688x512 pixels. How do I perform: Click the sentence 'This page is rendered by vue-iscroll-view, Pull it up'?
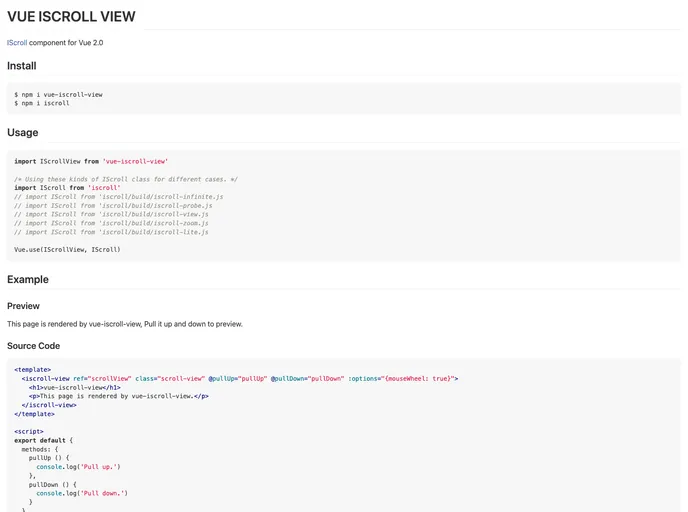pos(125,324)
